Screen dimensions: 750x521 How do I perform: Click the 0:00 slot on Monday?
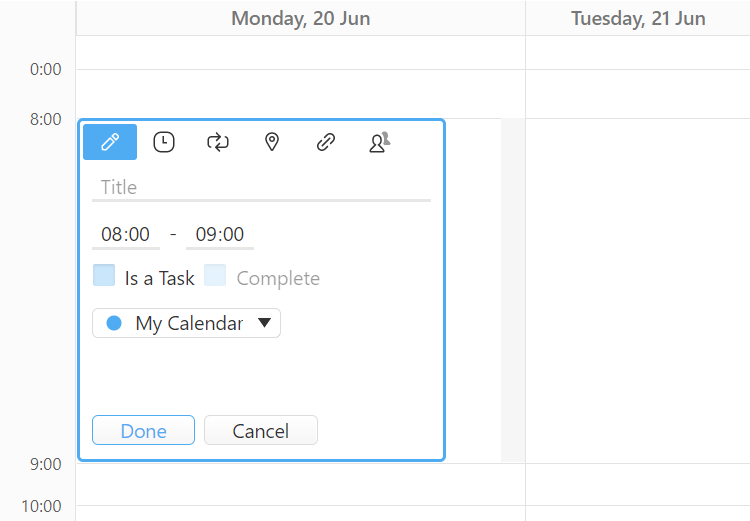pos(301,94)
